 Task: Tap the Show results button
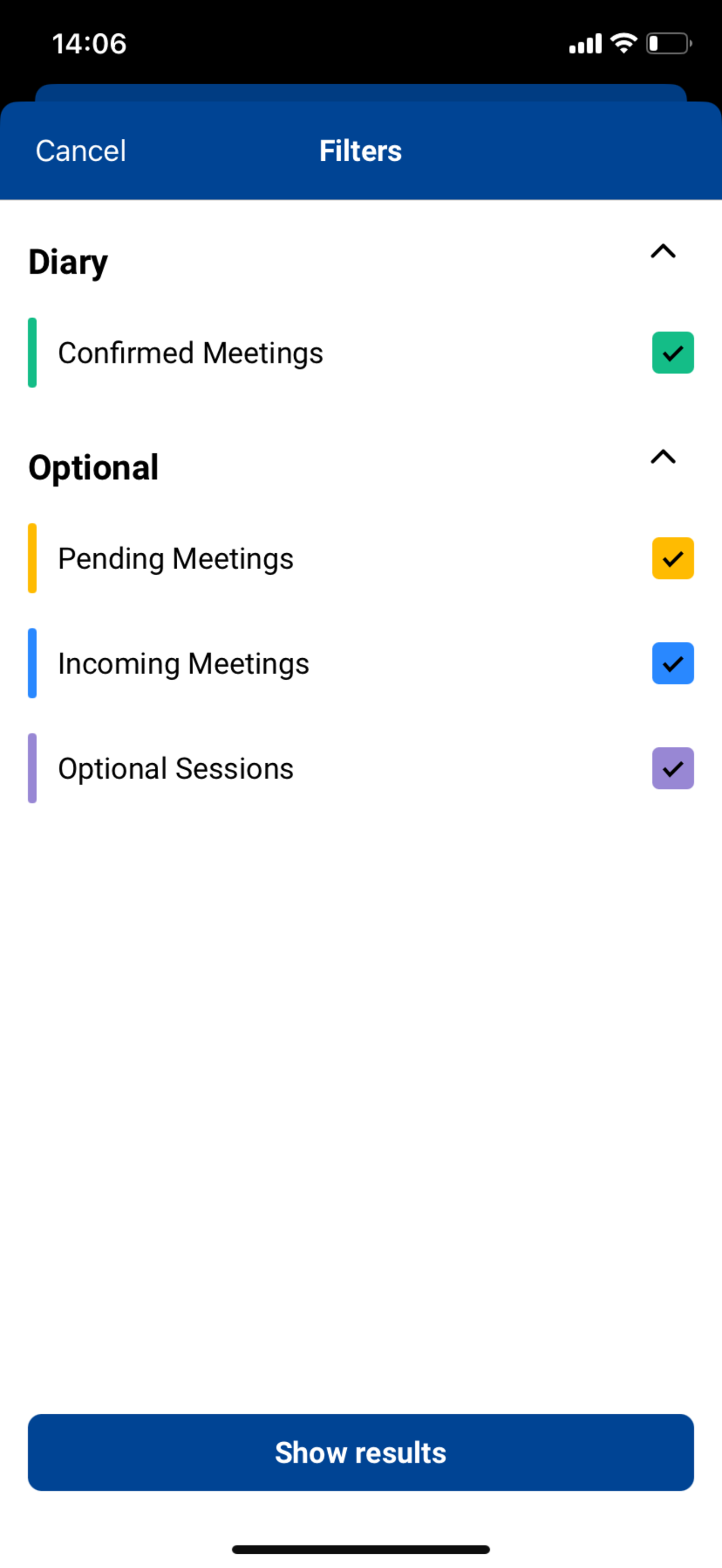coord(361,1452)
